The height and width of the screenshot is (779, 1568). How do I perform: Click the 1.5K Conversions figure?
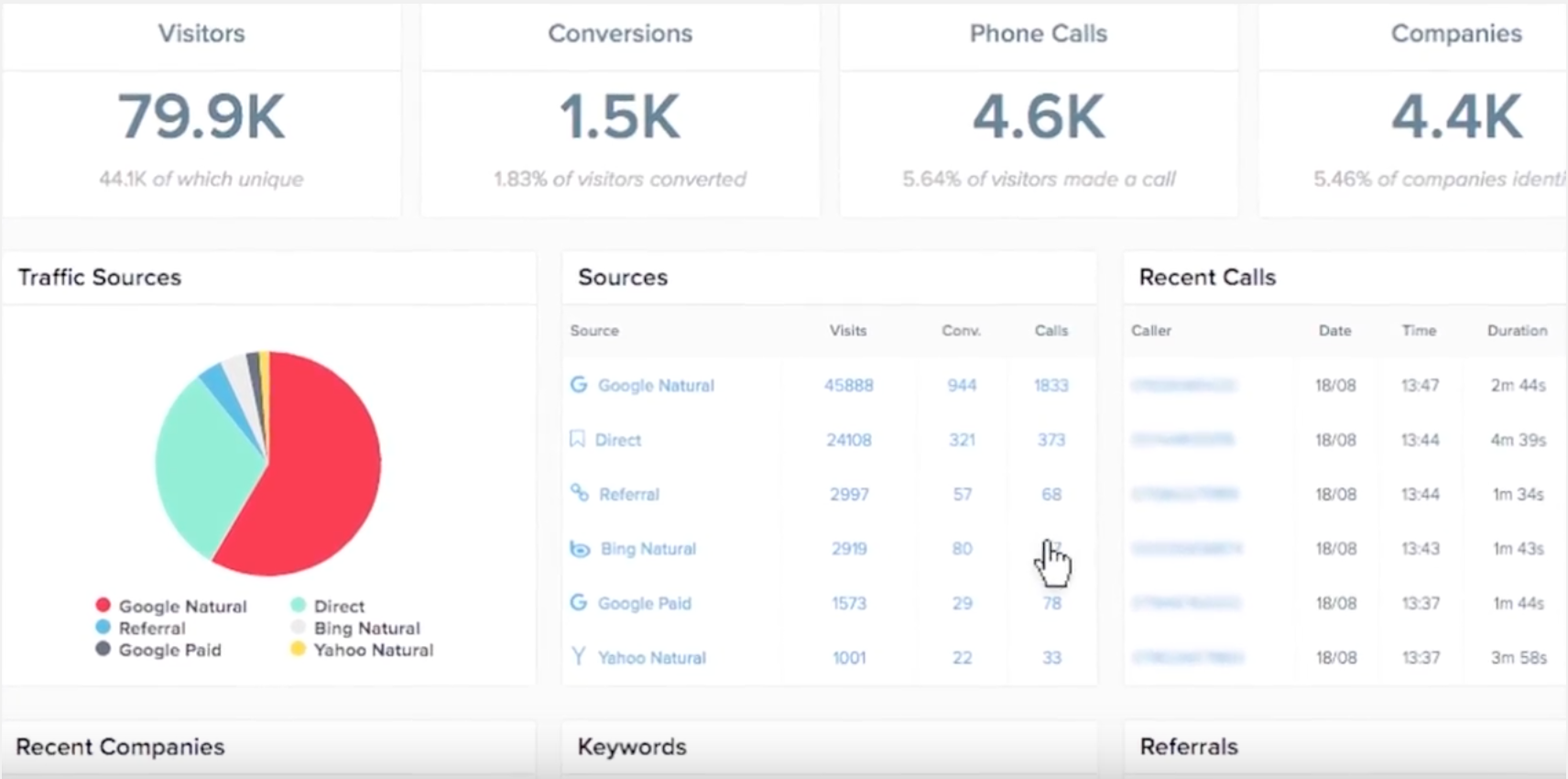tap(620, 117)
